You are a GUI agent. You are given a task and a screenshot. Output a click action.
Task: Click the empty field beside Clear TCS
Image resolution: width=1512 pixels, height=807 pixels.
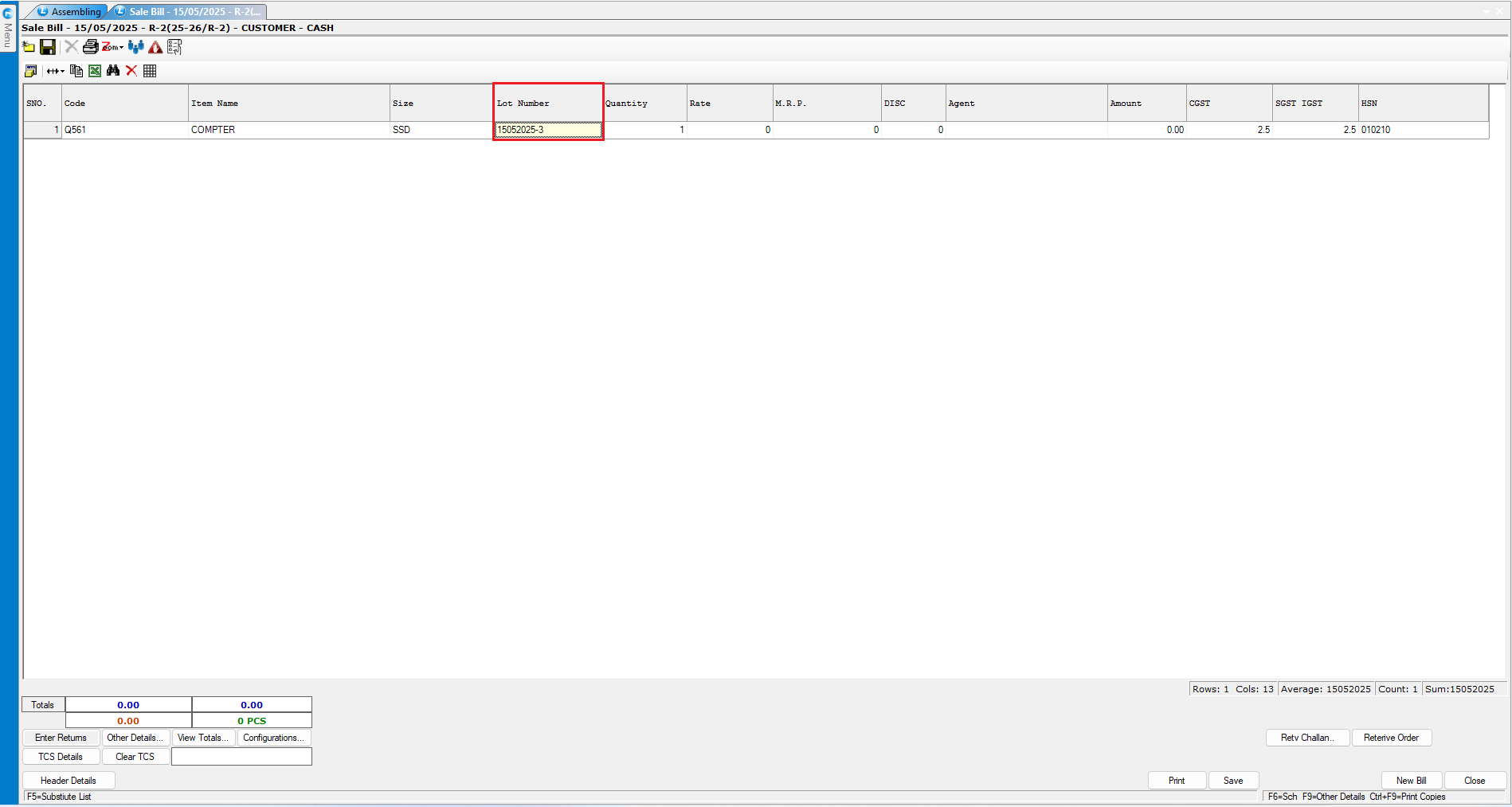pos(241,757)
